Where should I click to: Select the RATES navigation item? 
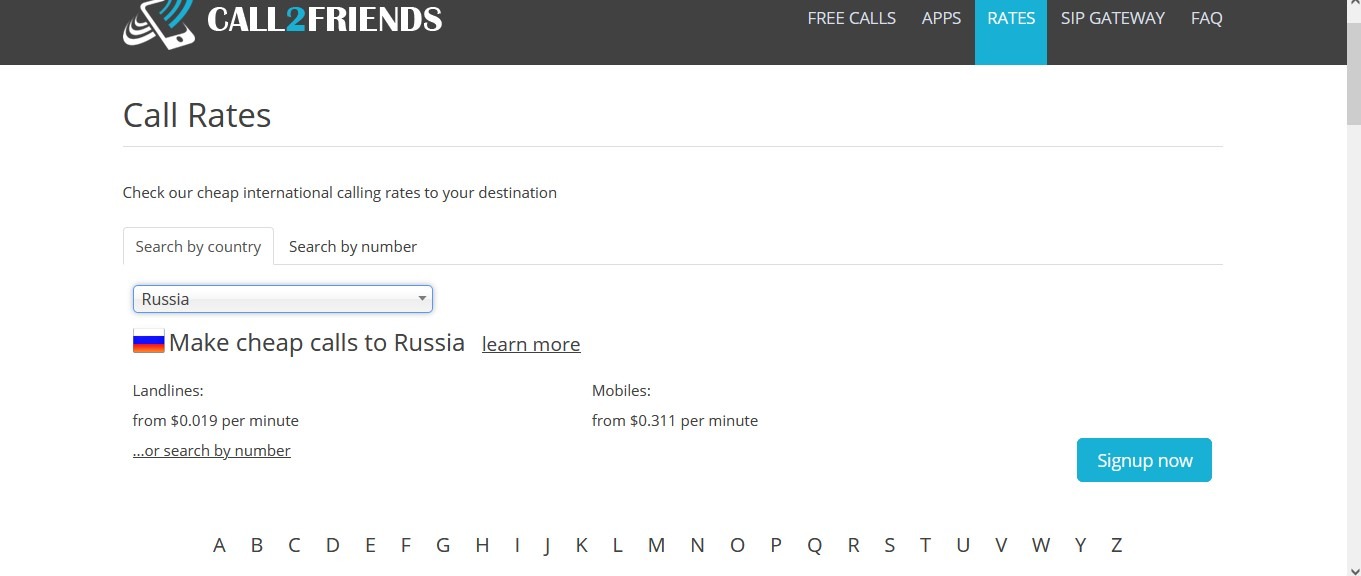pos(1011,18)
